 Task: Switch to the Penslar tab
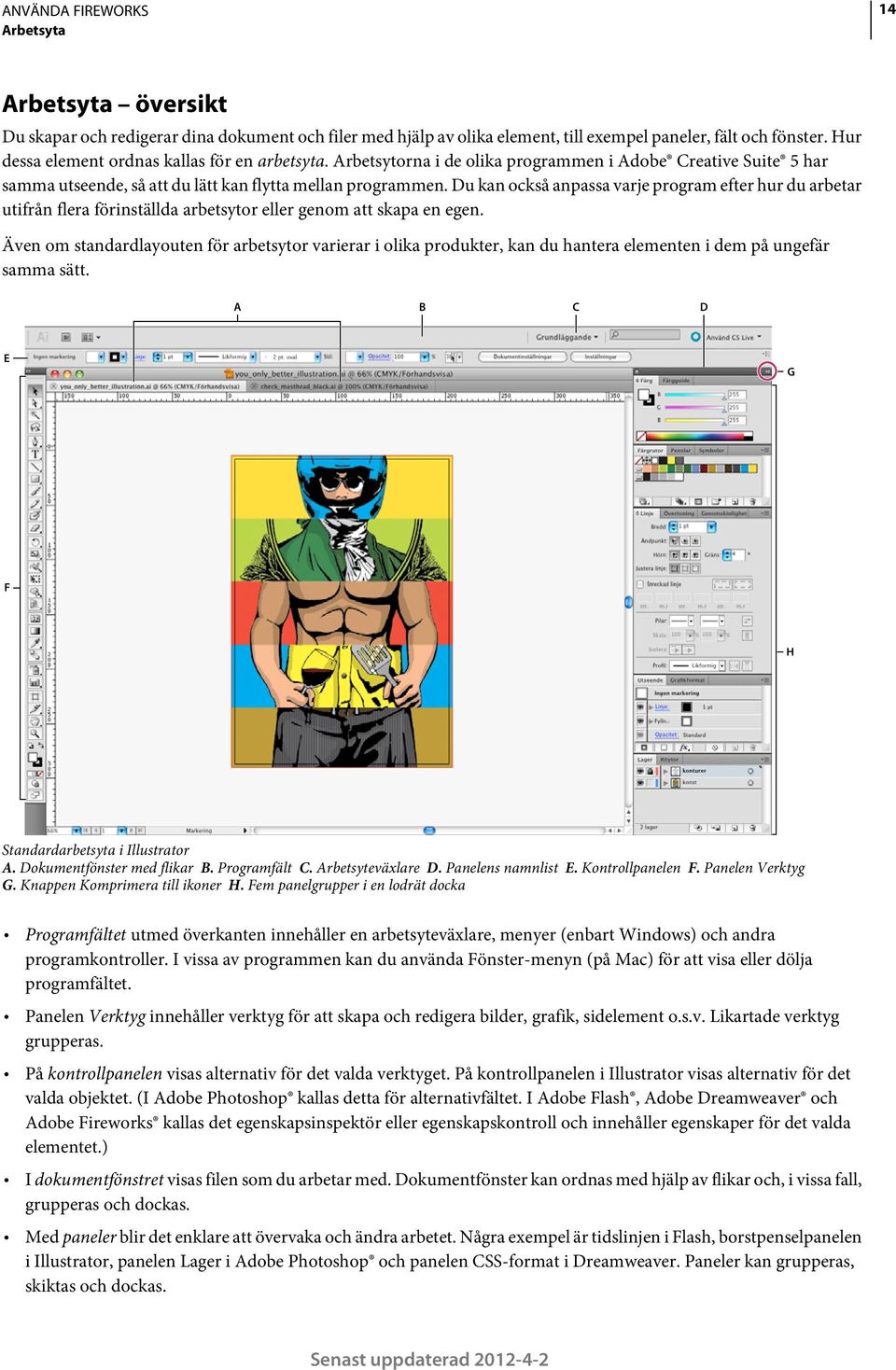coord(680,450)
